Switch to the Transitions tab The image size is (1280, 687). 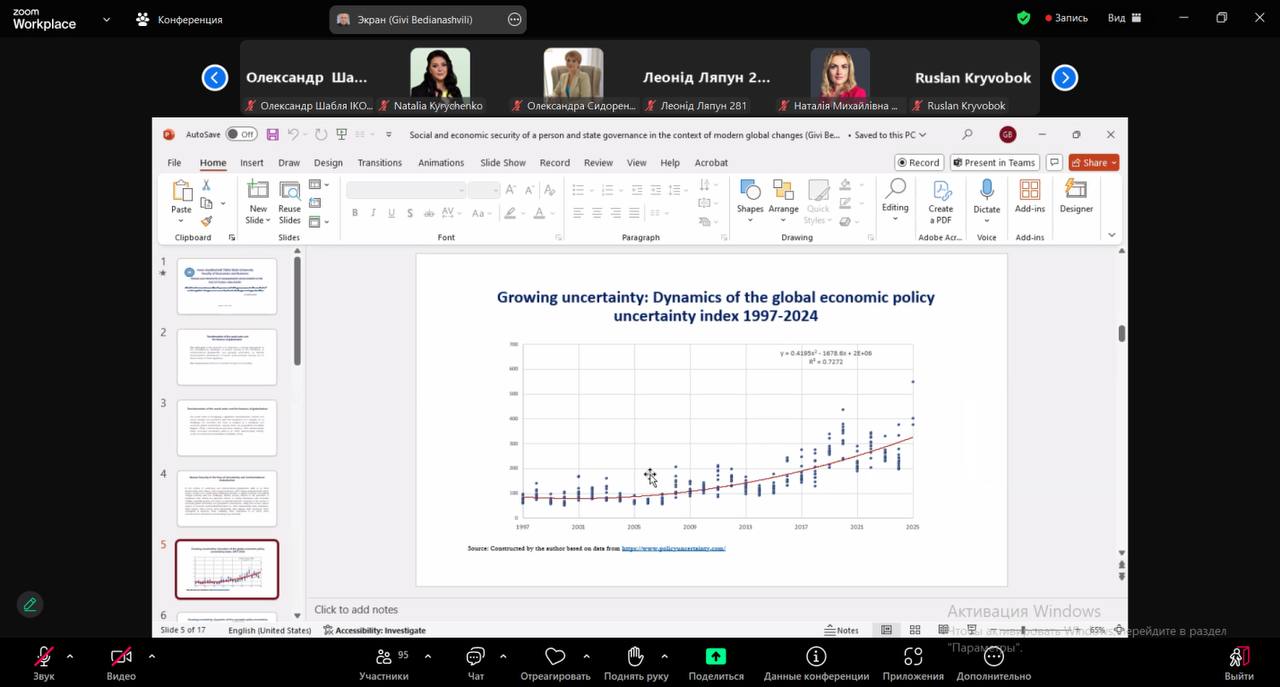coord(380,162)
